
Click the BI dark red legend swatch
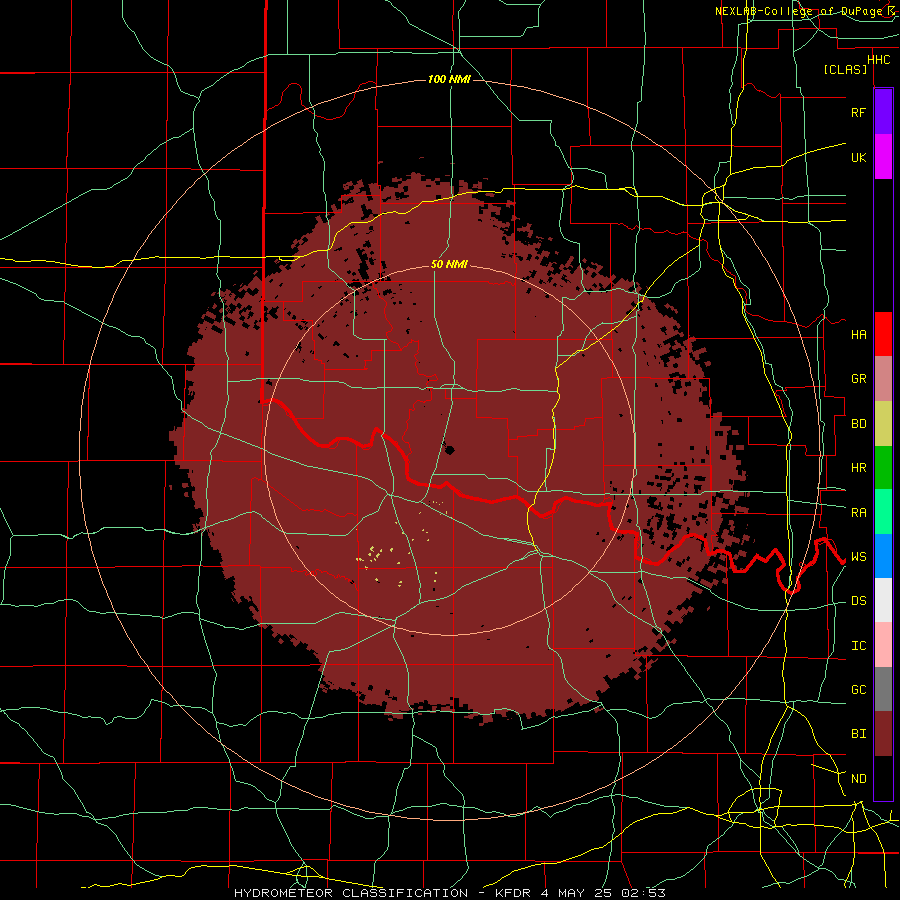coord(883,734)
